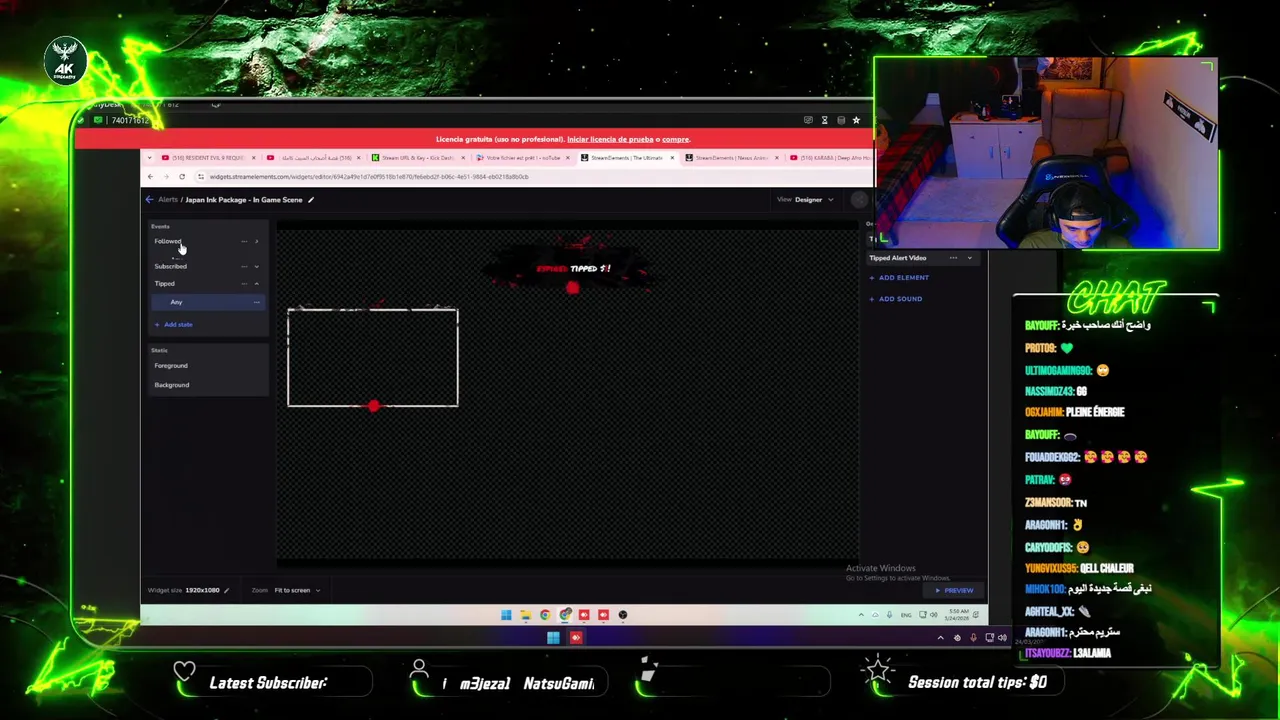The width and height of the screenshot is (1280, 720).
Task: Expand the Tipped Alert Video section
Action: pyautogui.click(x=969, y=258)
